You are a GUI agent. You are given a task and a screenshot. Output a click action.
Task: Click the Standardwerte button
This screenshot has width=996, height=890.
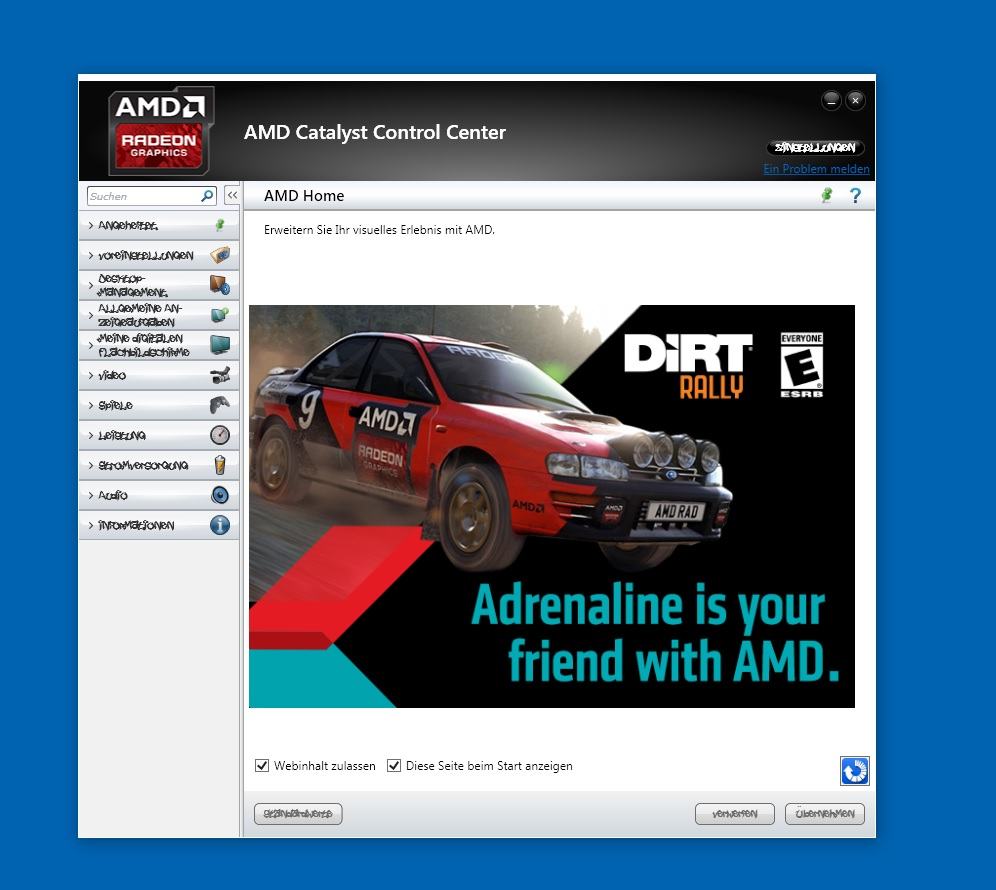tap(298, 814)
